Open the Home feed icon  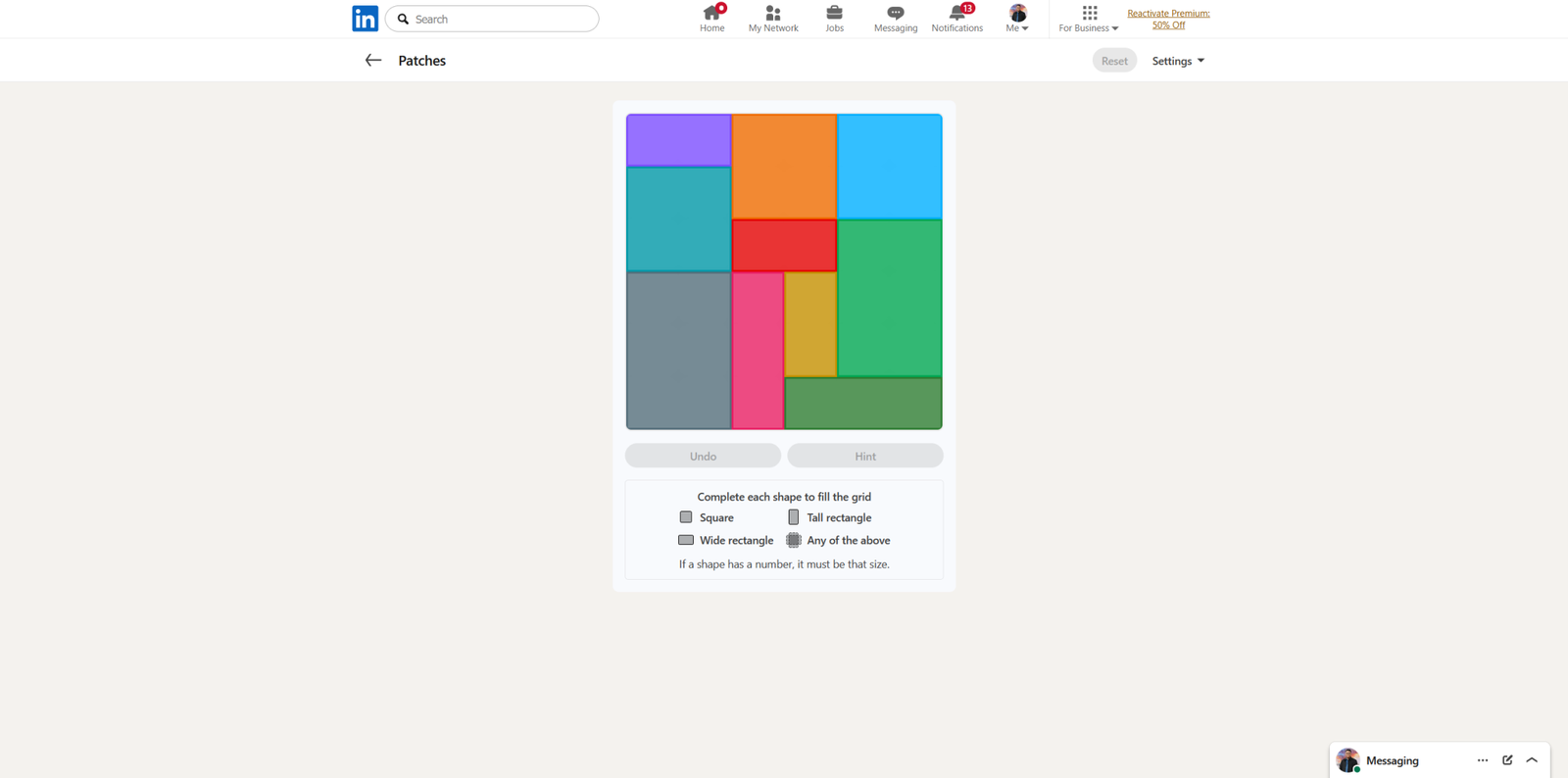[x=711, y=14]
